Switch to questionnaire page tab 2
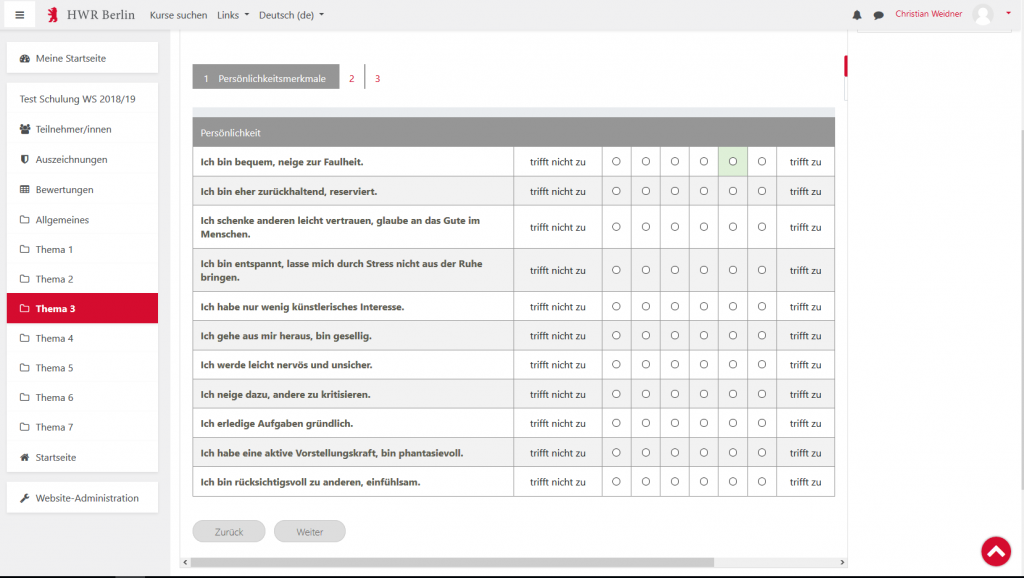1024x578 pixels. [x=351, y=78]
